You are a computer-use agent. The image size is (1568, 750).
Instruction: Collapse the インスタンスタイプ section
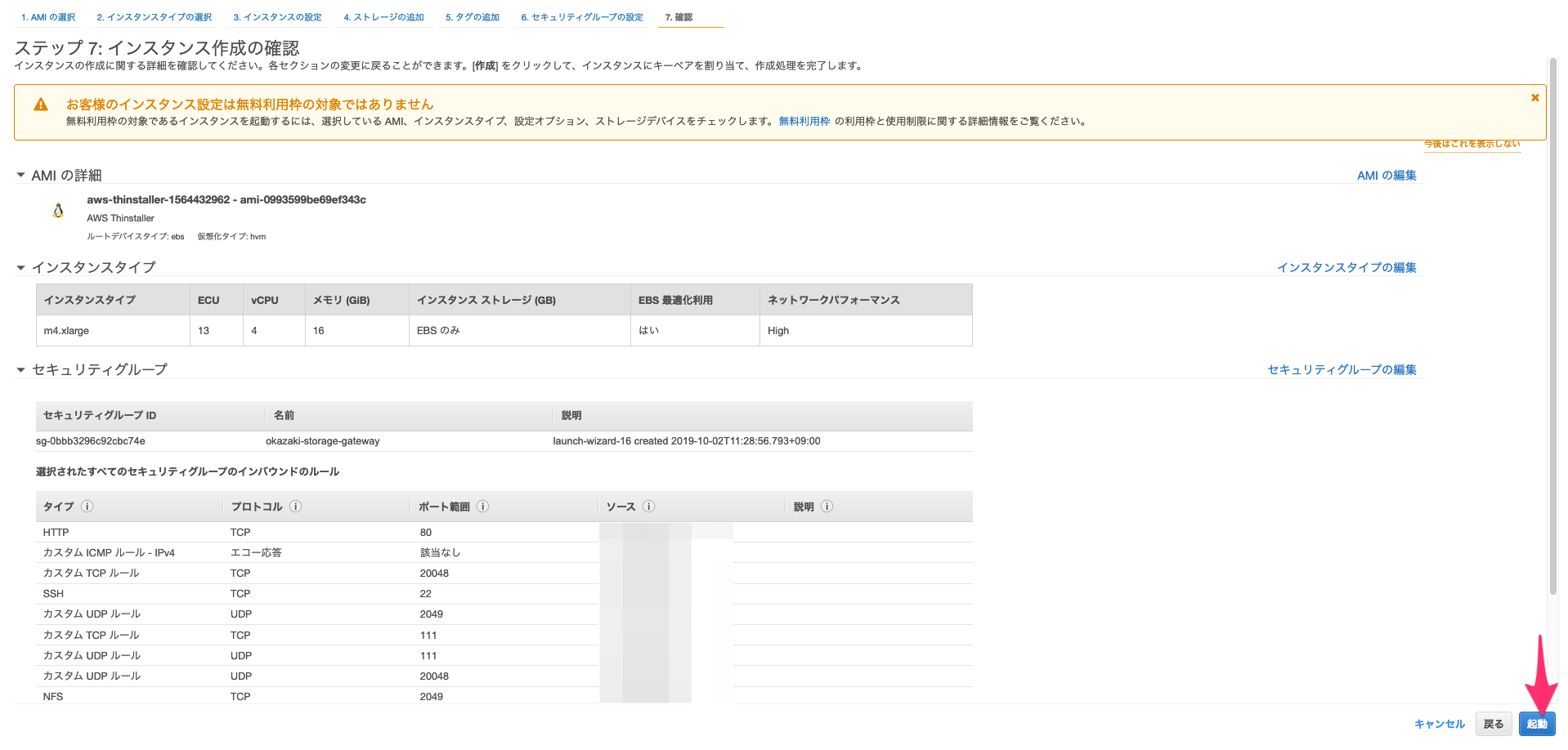[20, 267]
